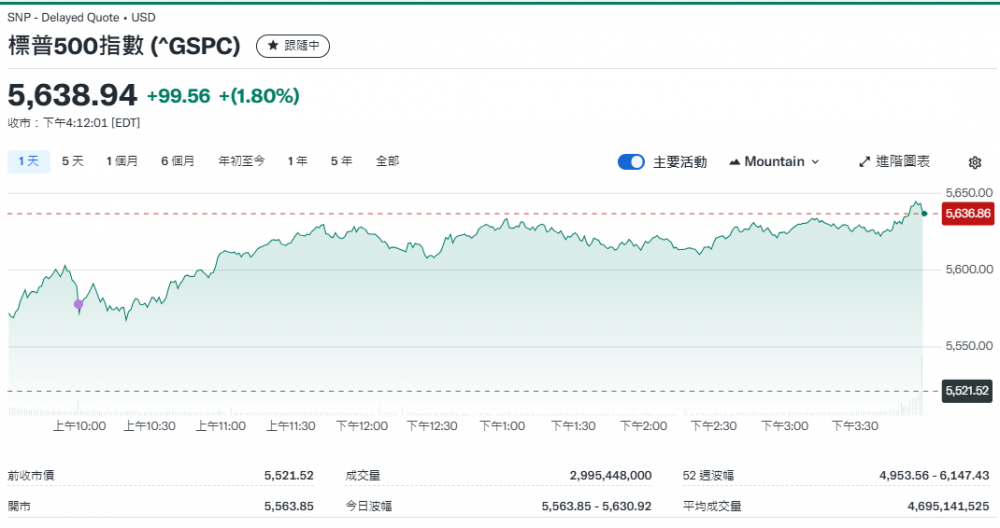The image size is (1000, 528).
Task: Open 進階圖表 advanced chart
Action: click(x=895, y=162)
